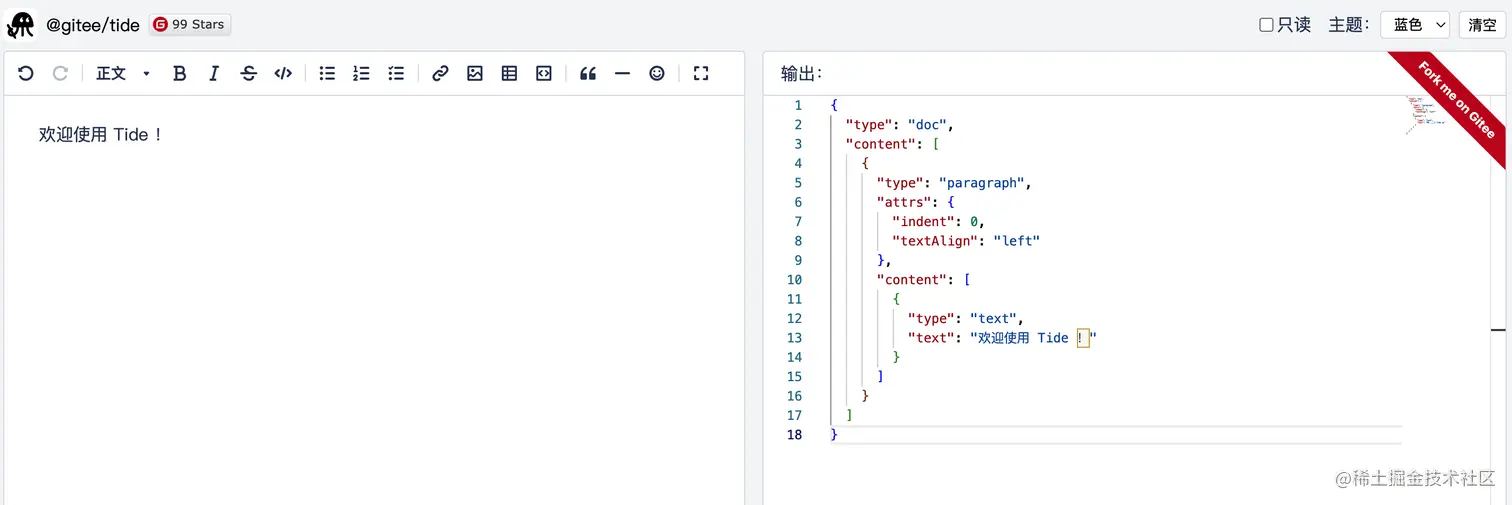Enable the 只读 read-only checkbox
The width and height of the screenshot is (1512, 505).
pos(1266,25)
